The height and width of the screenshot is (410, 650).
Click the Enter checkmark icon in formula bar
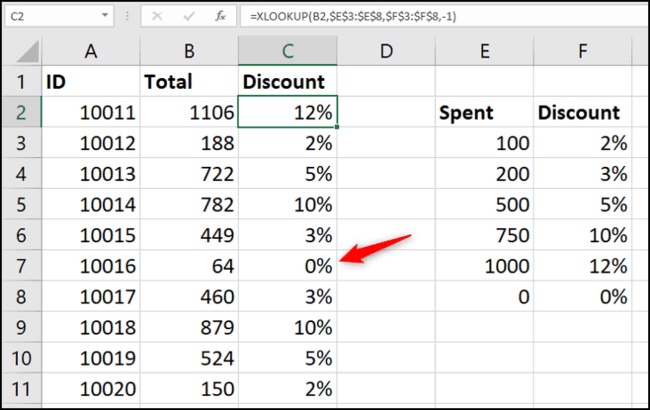click(x=189, y=18)
